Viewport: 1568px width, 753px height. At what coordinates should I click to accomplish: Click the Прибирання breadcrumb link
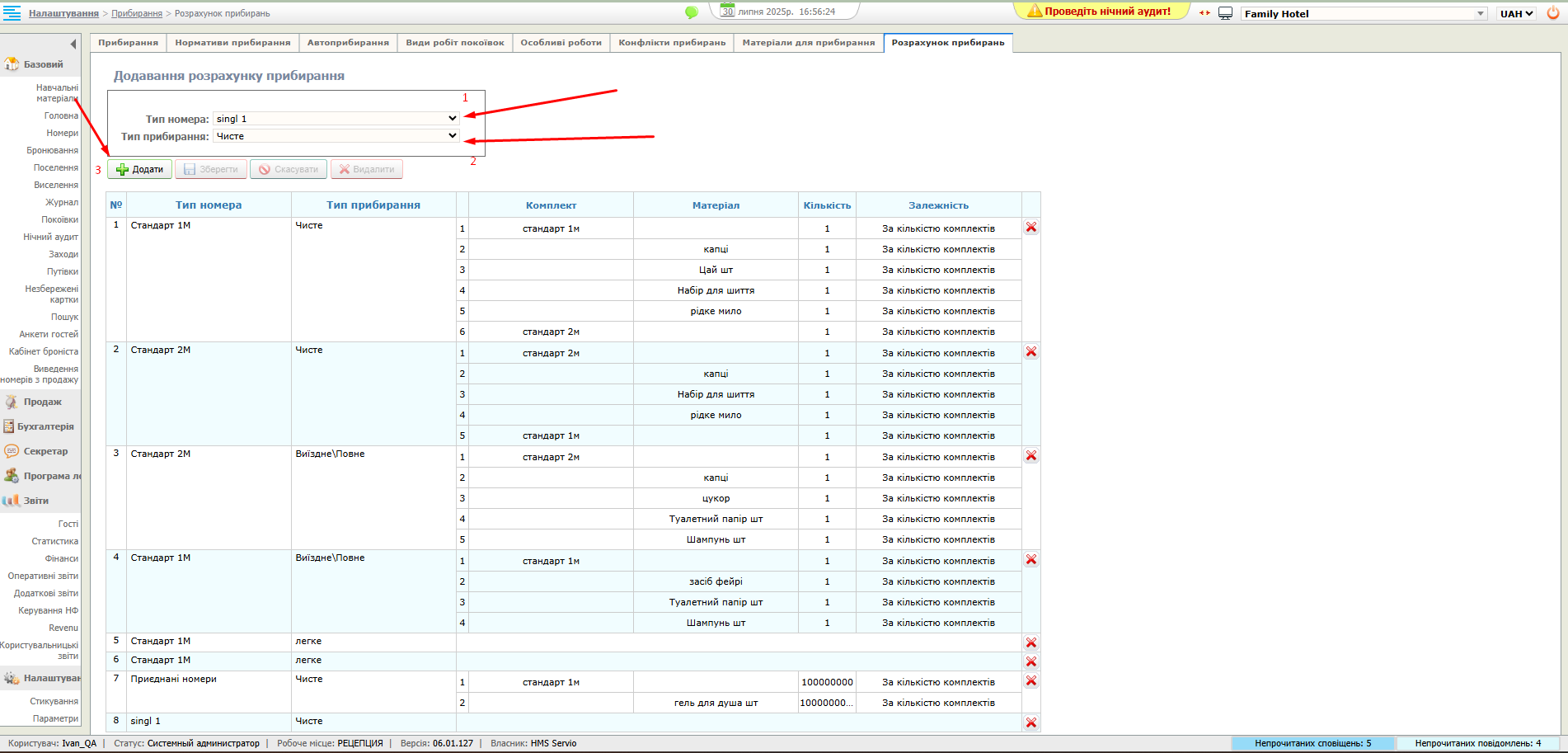point(137,13)
